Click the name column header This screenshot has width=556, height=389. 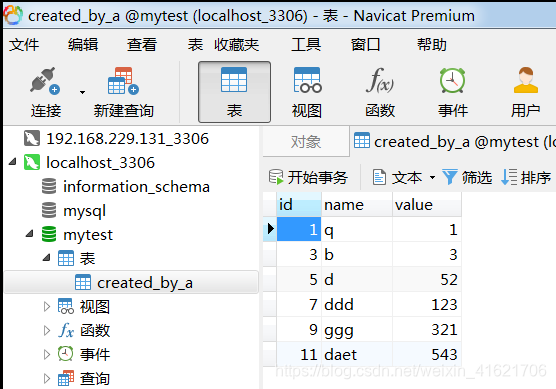357,205
